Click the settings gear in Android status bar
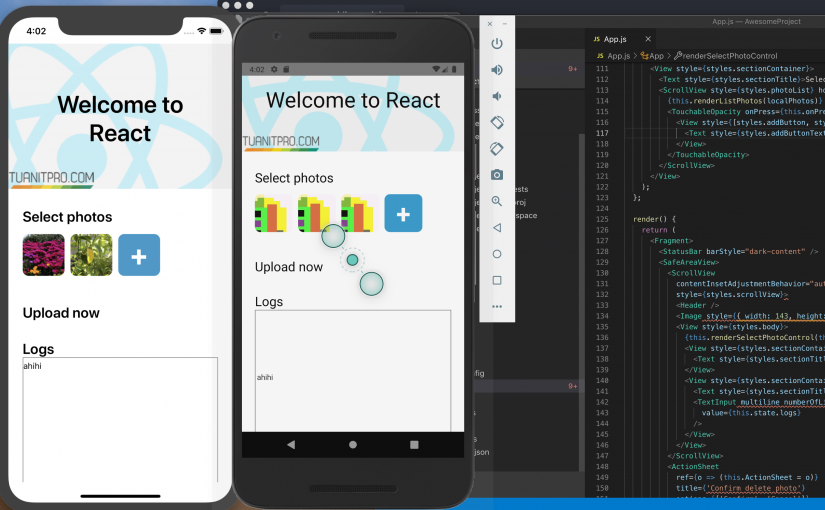 click(x=274, y=69)
